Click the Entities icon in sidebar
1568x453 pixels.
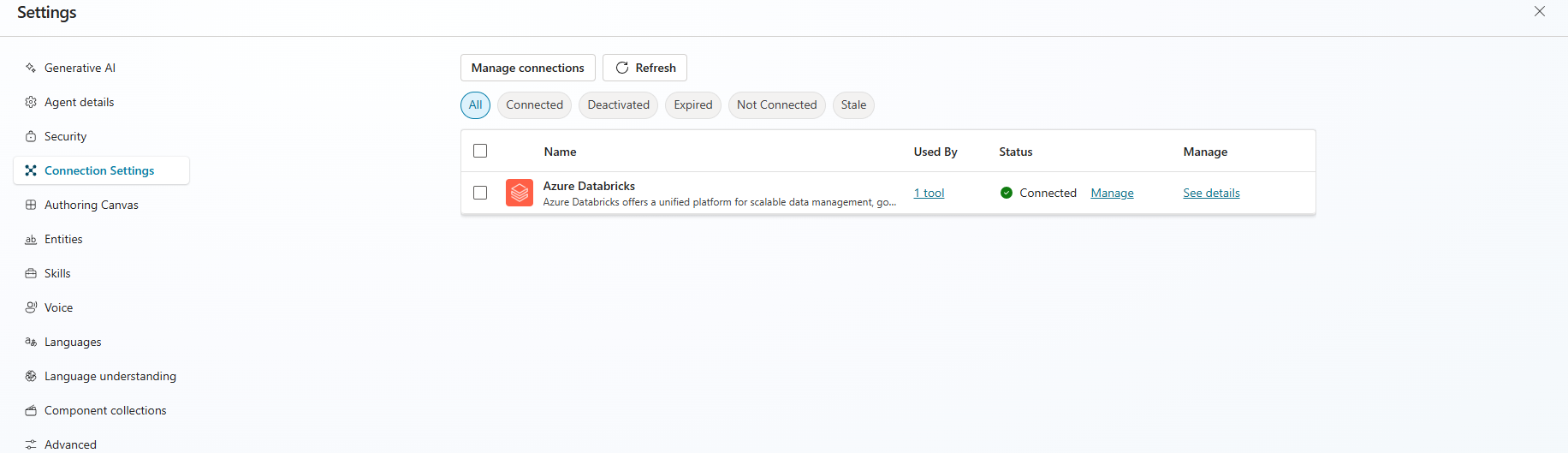[31, 240]
